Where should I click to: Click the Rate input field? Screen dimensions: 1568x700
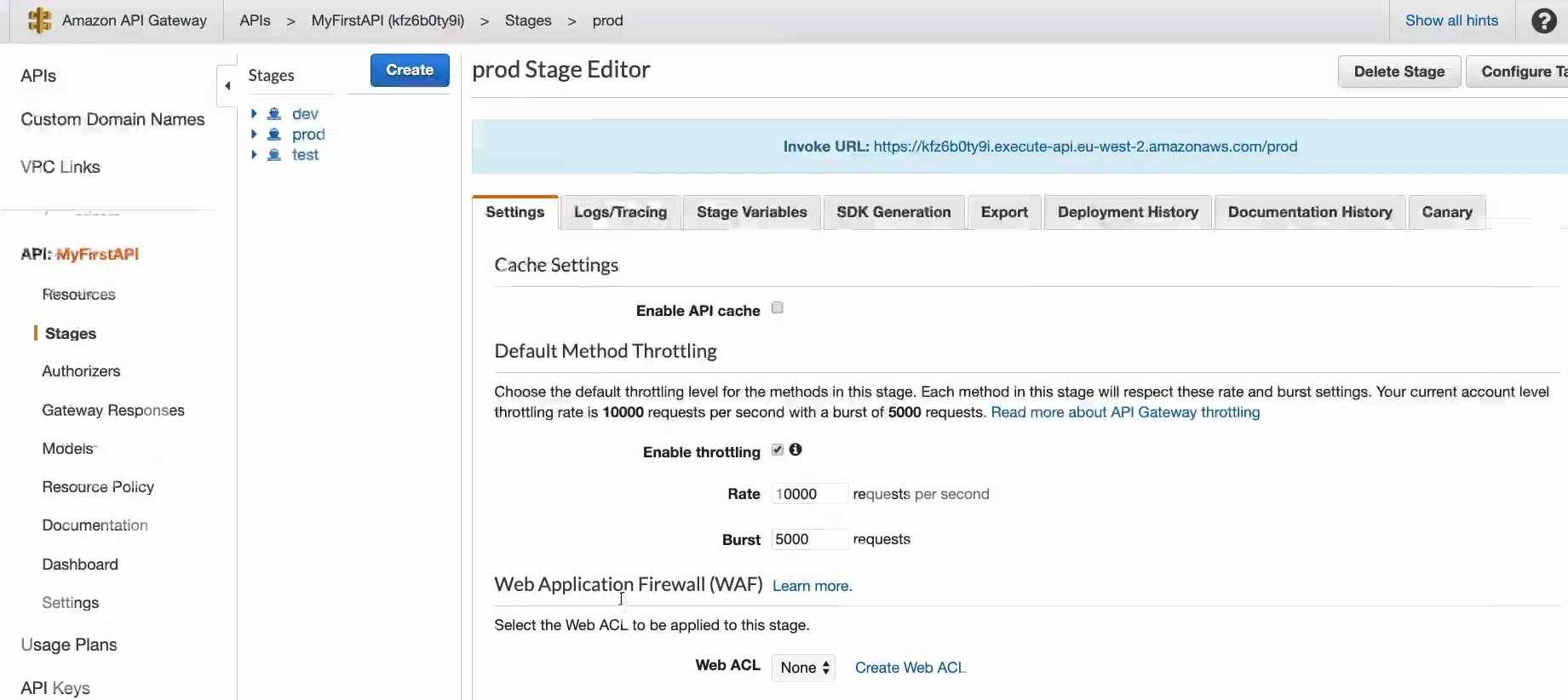point(809,494)
